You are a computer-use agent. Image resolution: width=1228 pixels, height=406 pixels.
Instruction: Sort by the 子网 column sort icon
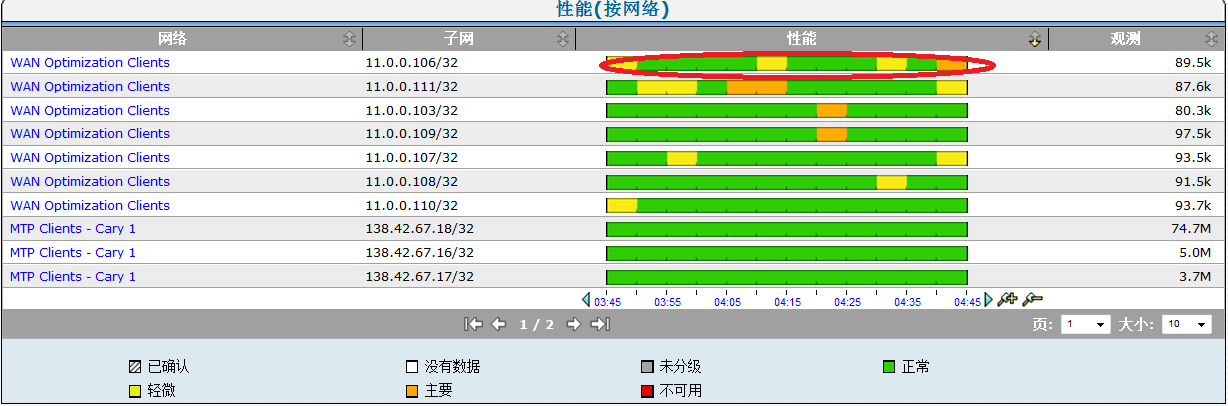pyautogui.click(x=563, y=39)
